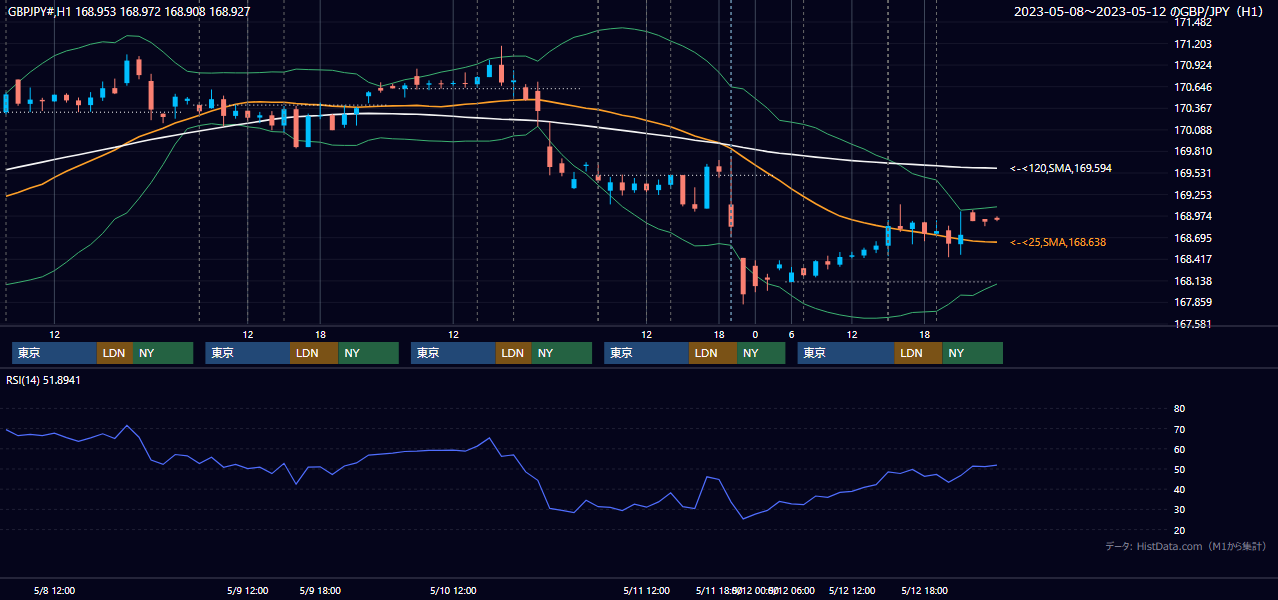Click the 5/9 18:00 time axis label
1278x600 pixels.
pos(320,591)
